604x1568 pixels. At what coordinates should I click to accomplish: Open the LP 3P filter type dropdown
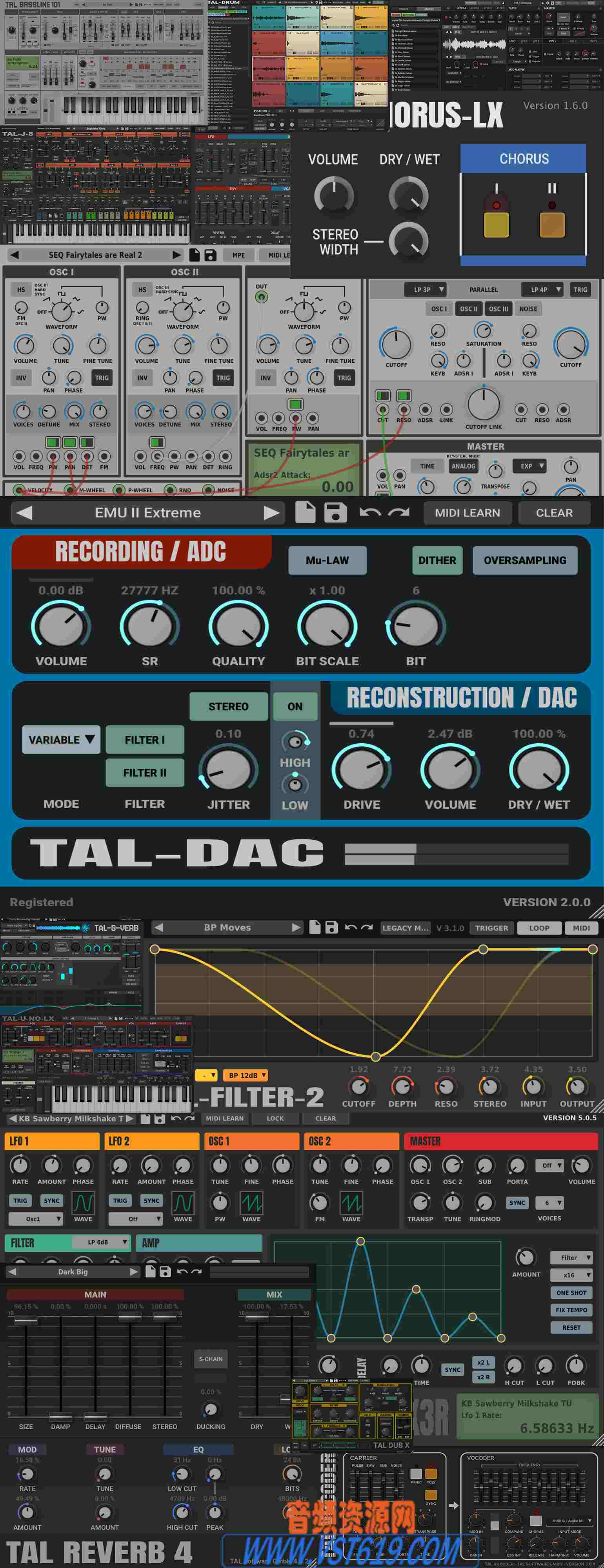[x=426, y=290]
